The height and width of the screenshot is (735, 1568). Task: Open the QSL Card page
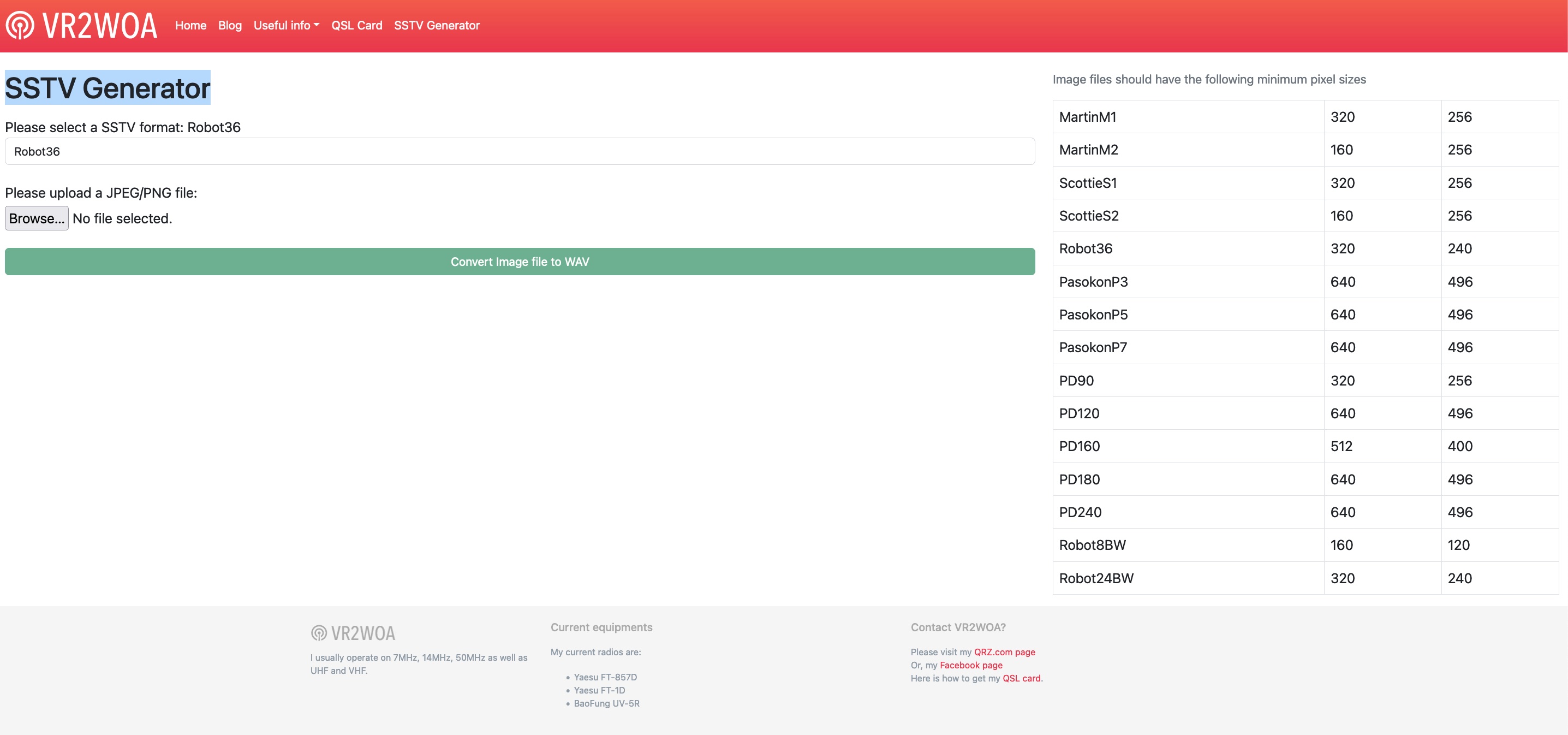click(x=357, y=26)
